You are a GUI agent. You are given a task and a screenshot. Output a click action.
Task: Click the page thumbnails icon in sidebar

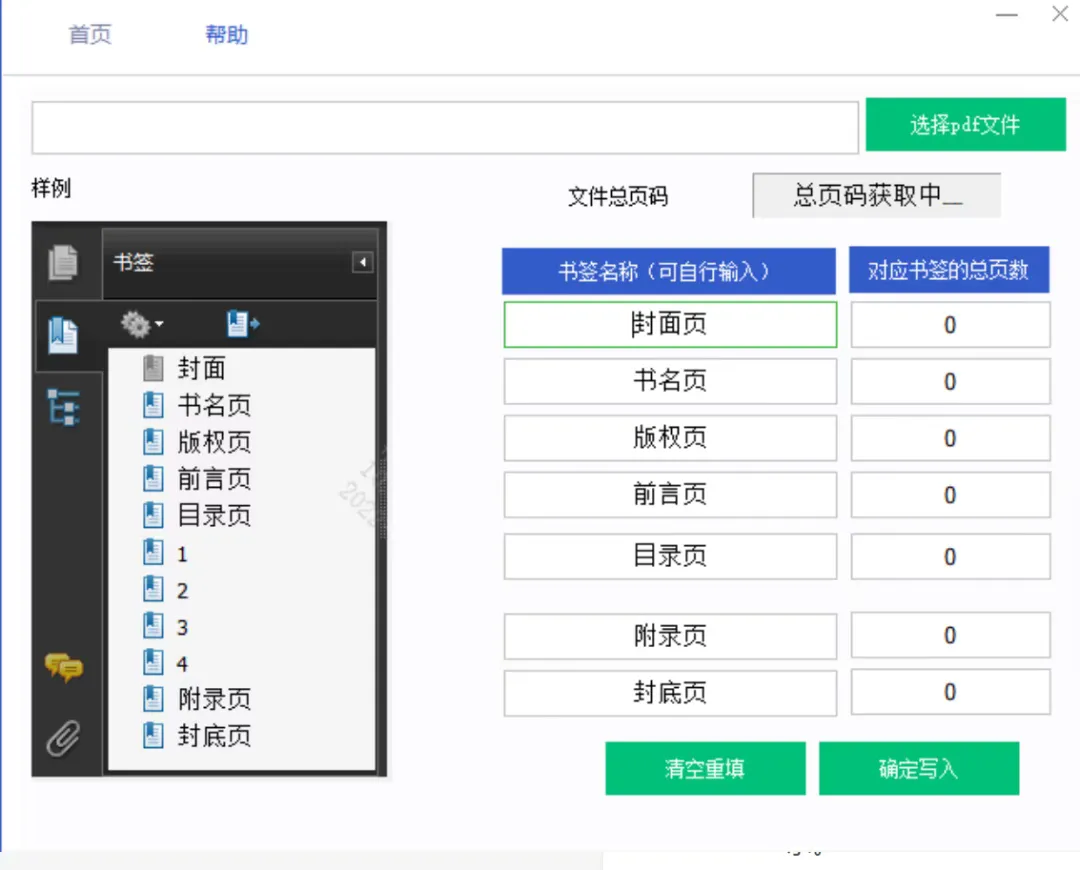point(64,262)
